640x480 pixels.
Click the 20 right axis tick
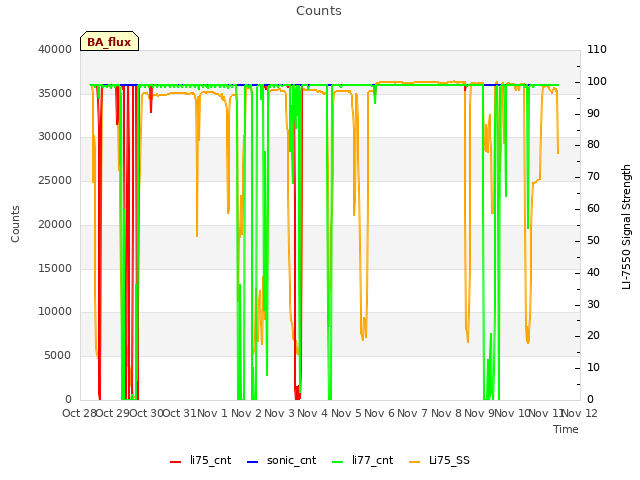(x=593, y=336)
